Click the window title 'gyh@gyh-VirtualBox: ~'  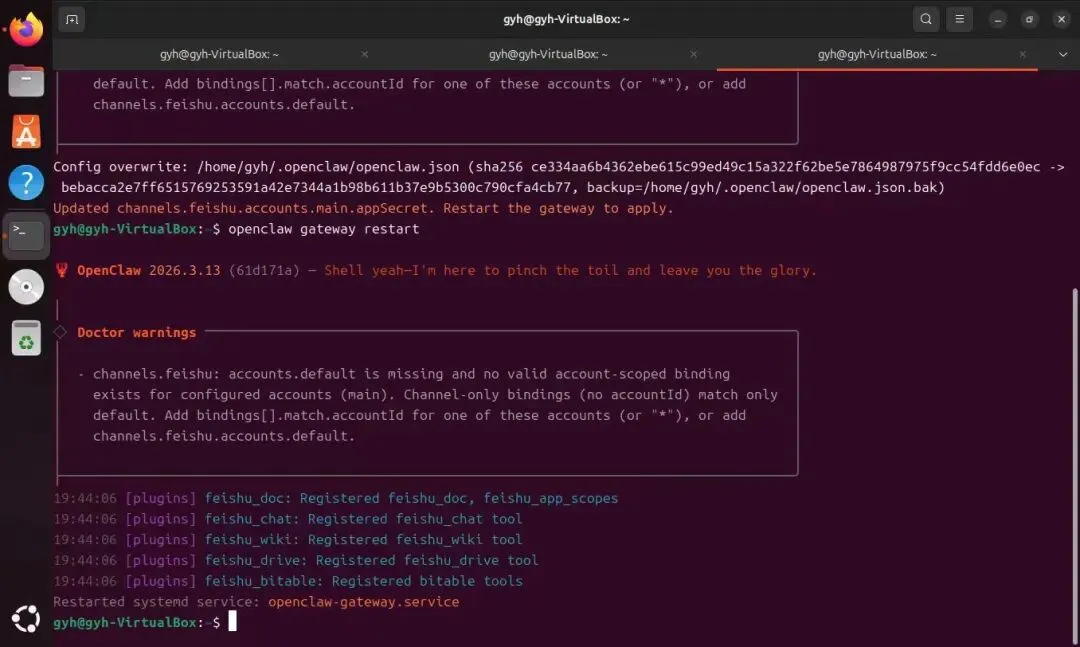pos(566,19)
